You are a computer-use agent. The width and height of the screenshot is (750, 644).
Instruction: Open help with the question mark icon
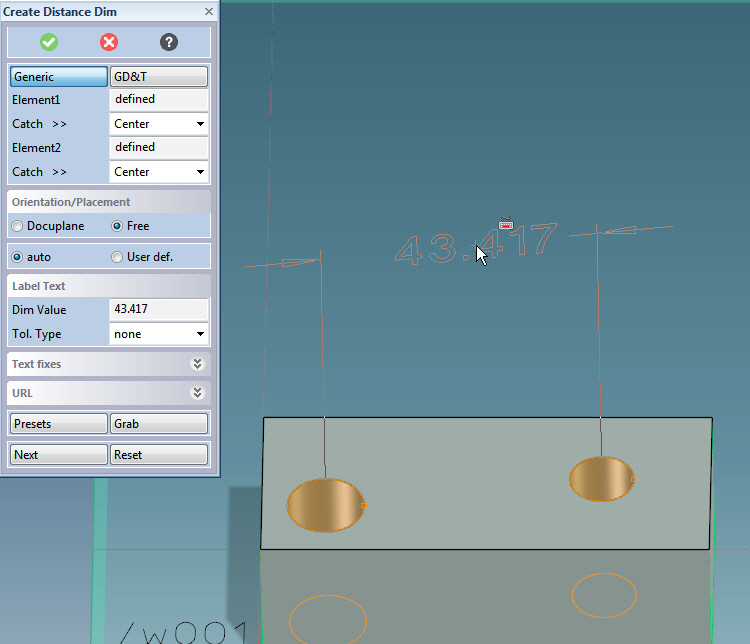pyautogui.click(x=169, y=42)
